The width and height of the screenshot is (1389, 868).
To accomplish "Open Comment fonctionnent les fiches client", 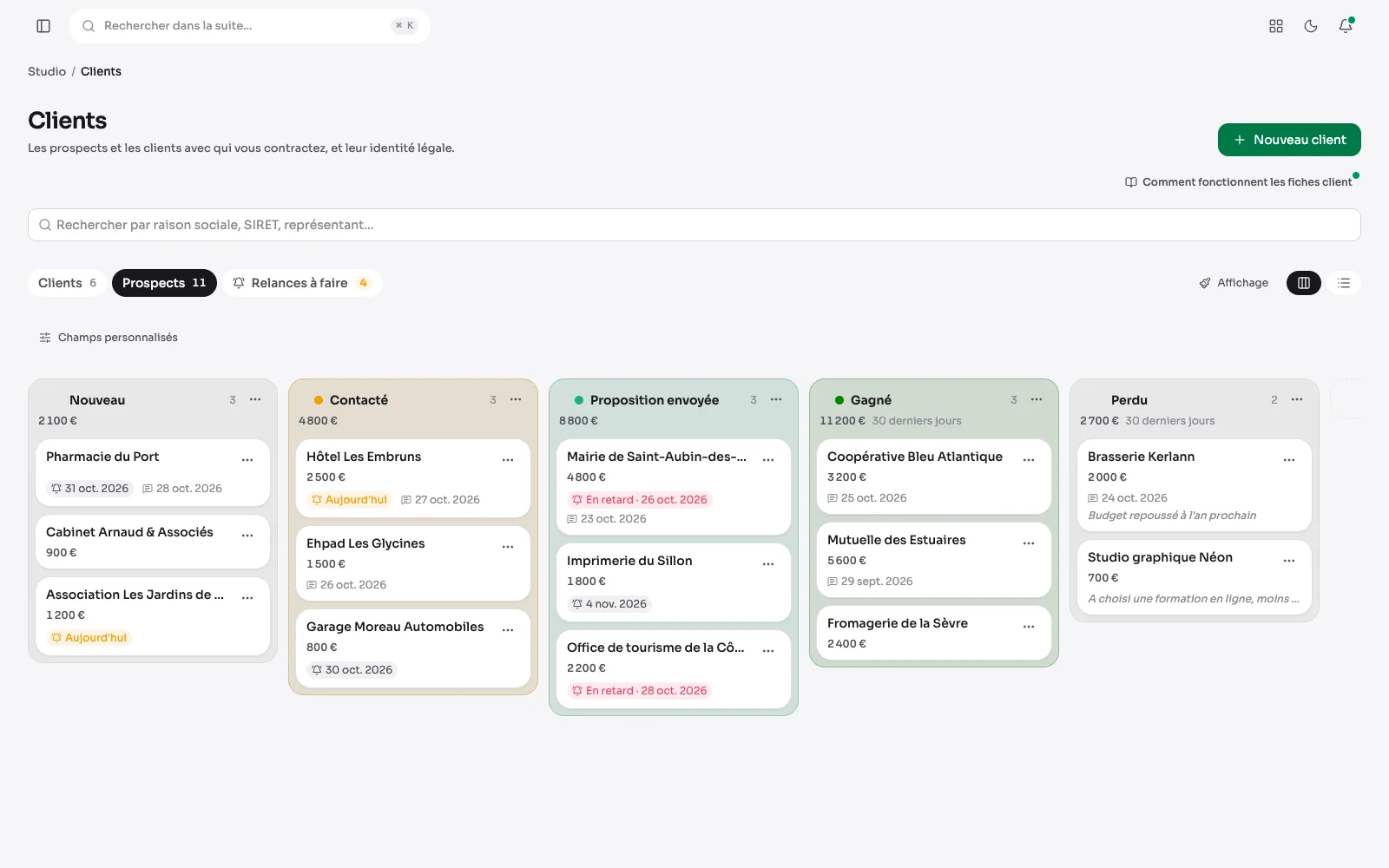I will pyautogui.click(x=1239, y=182).
